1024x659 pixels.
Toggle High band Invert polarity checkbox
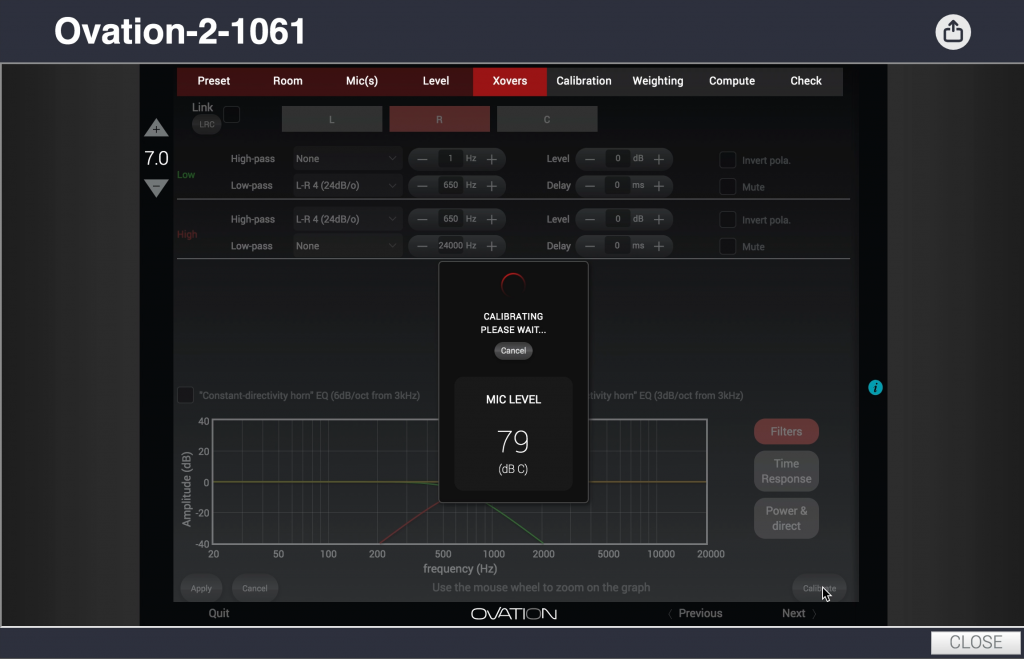pyautogui.click(x=728, y=219)
